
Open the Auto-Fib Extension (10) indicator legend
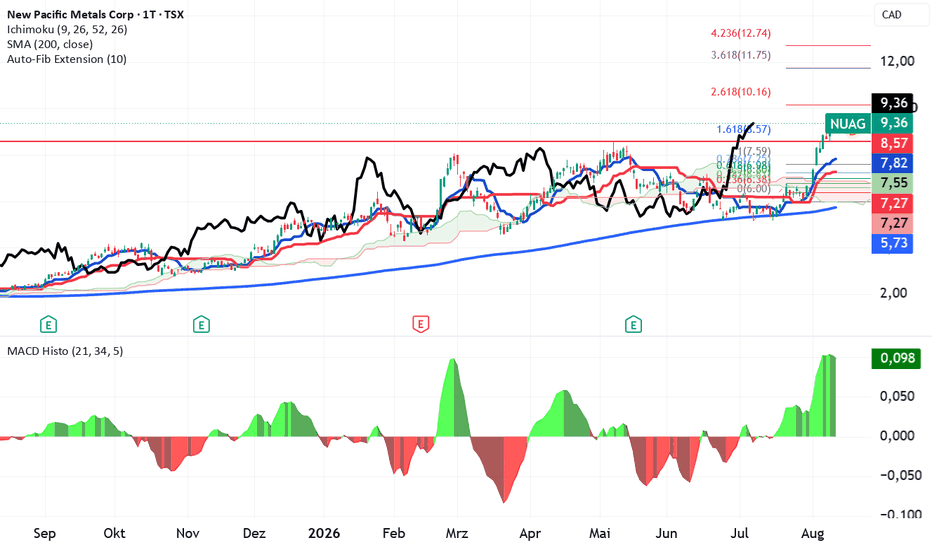[x=67, y=59]
